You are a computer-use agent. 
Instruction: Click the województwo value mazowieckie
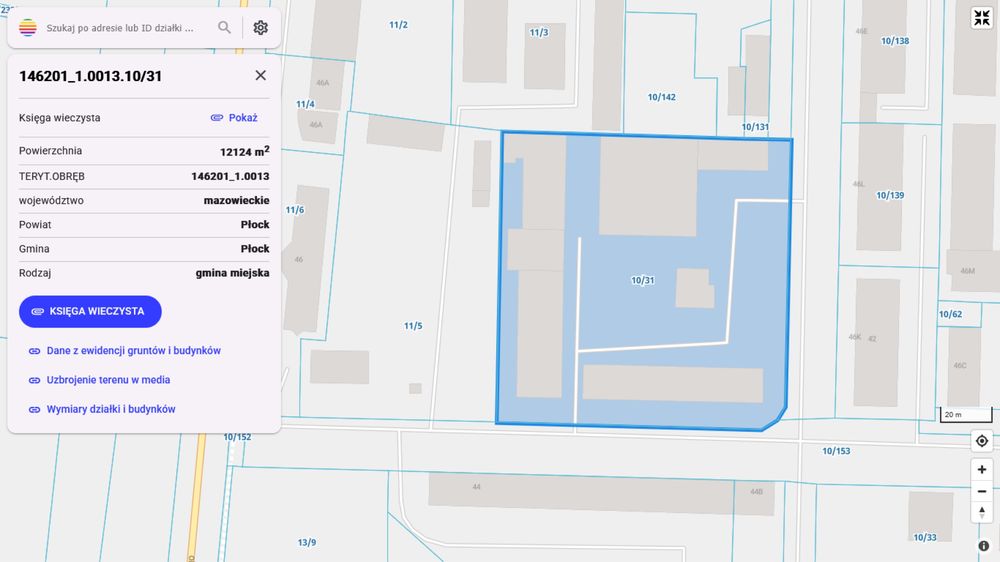236,200
